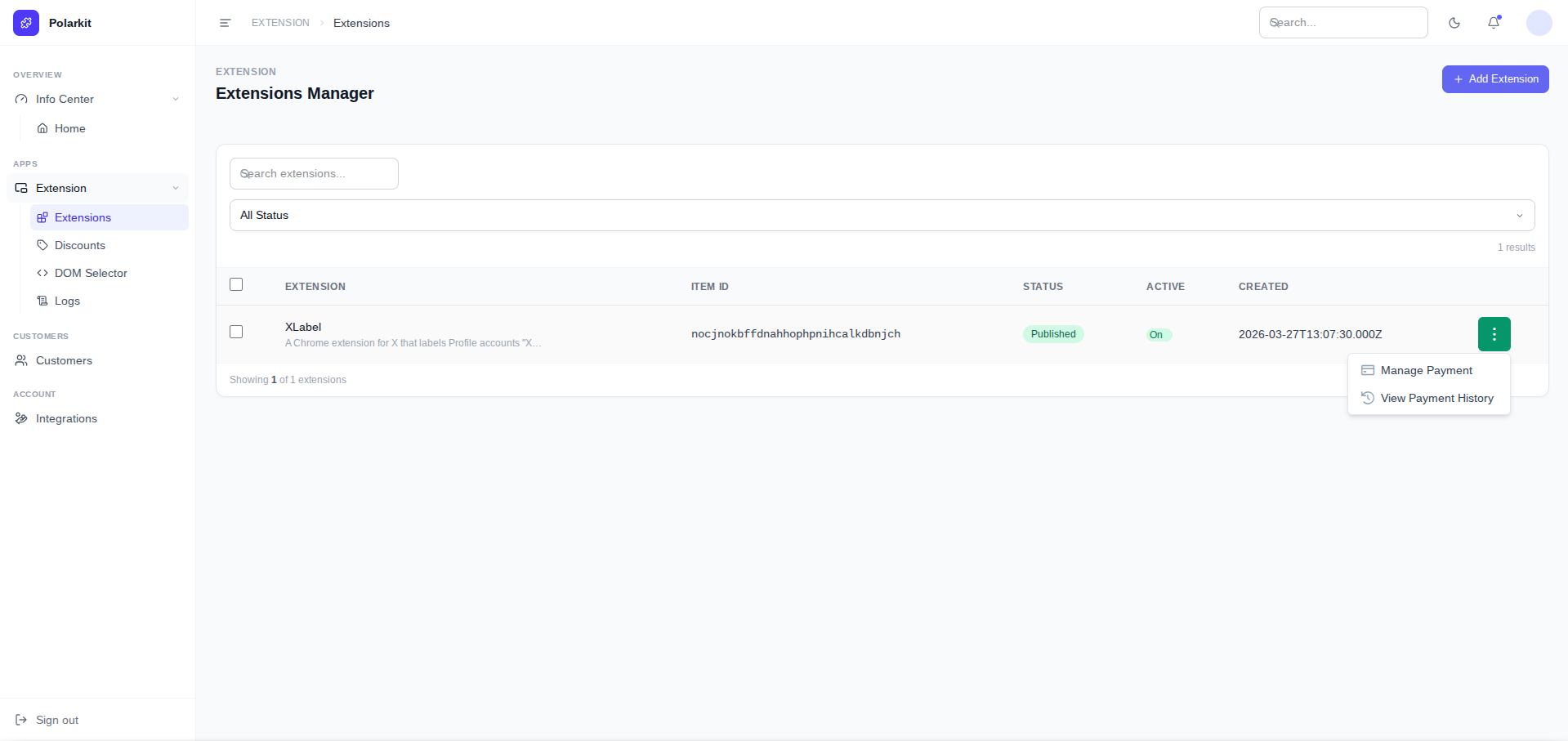Click the Integrations icon
The image size is (1568, 741).
point(21,418)
